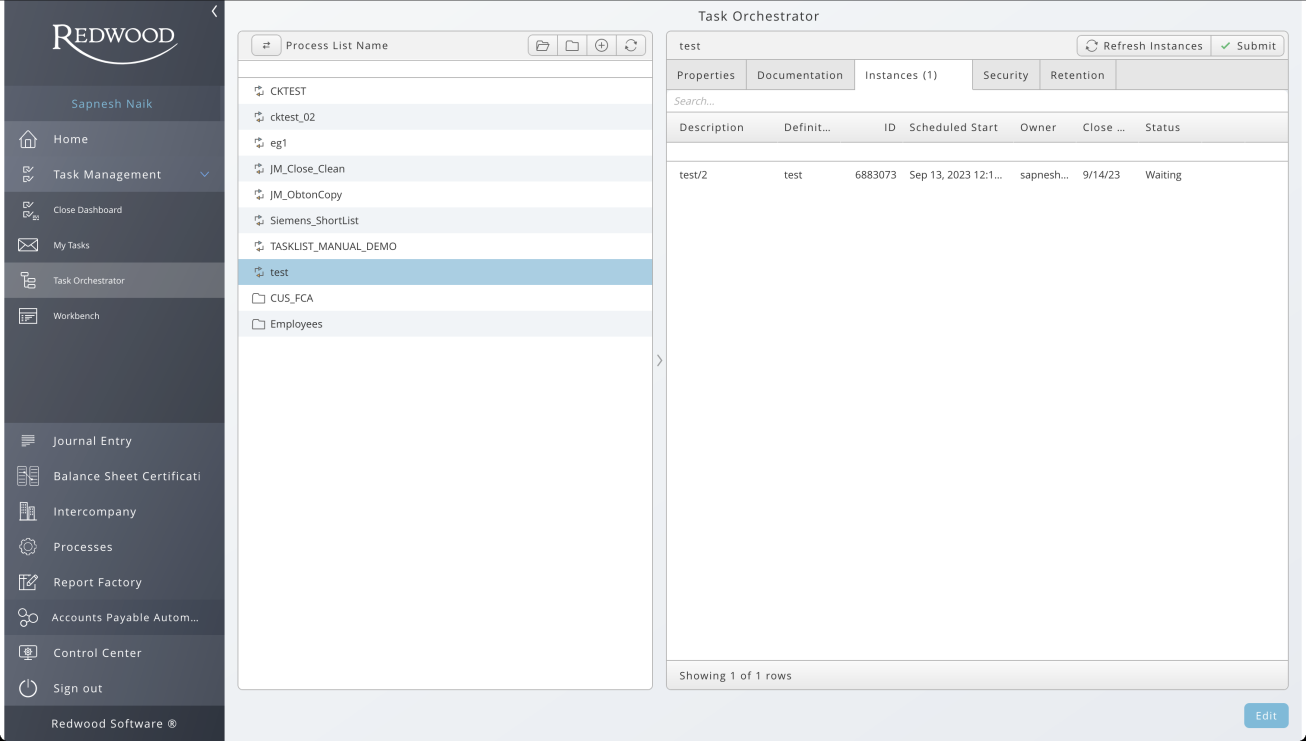The height and width of the screenshot is (741, 1306).
Task: Open the CUS_FCA folder
Action: point(445,298)
